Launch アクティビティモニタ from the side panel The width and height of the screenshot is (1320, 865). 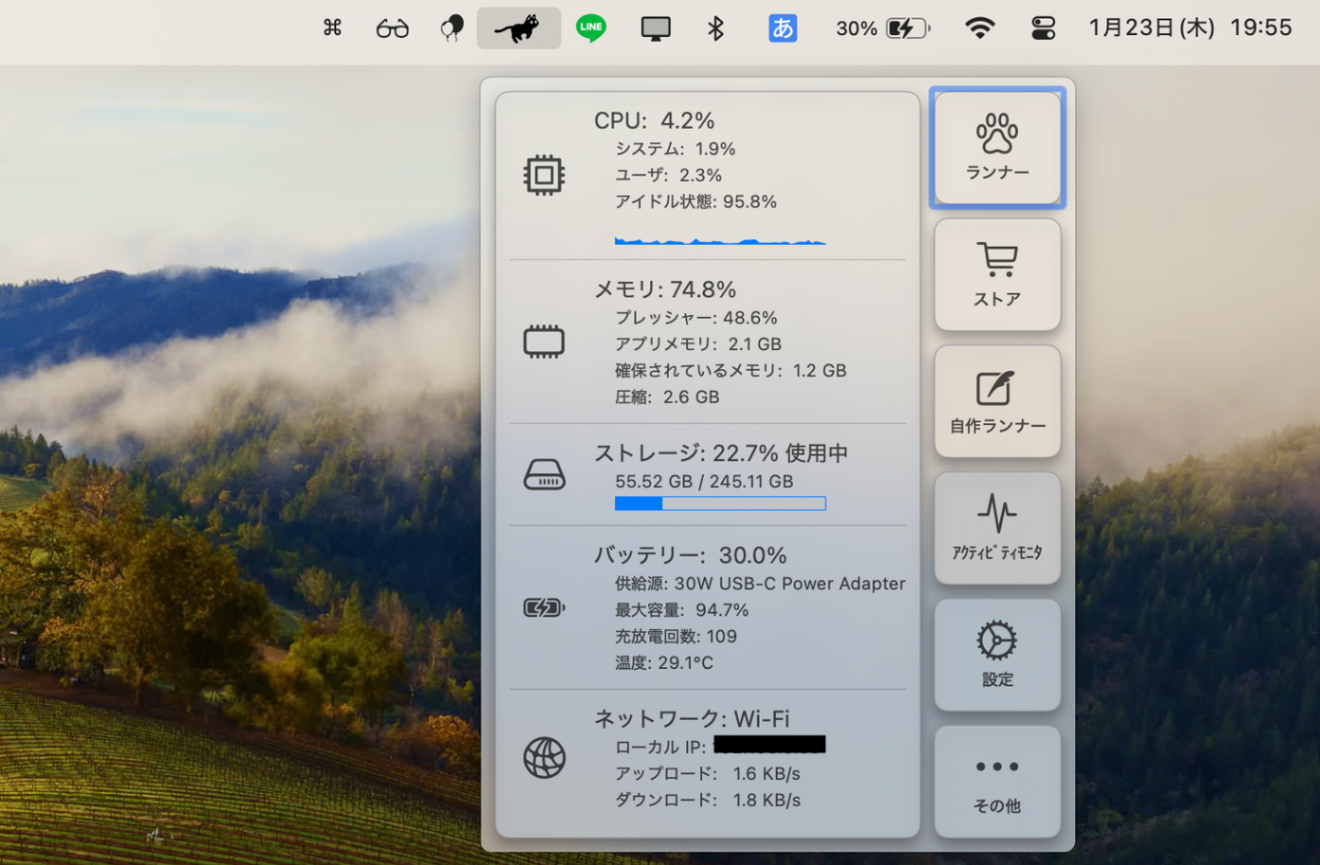[997, 528]
